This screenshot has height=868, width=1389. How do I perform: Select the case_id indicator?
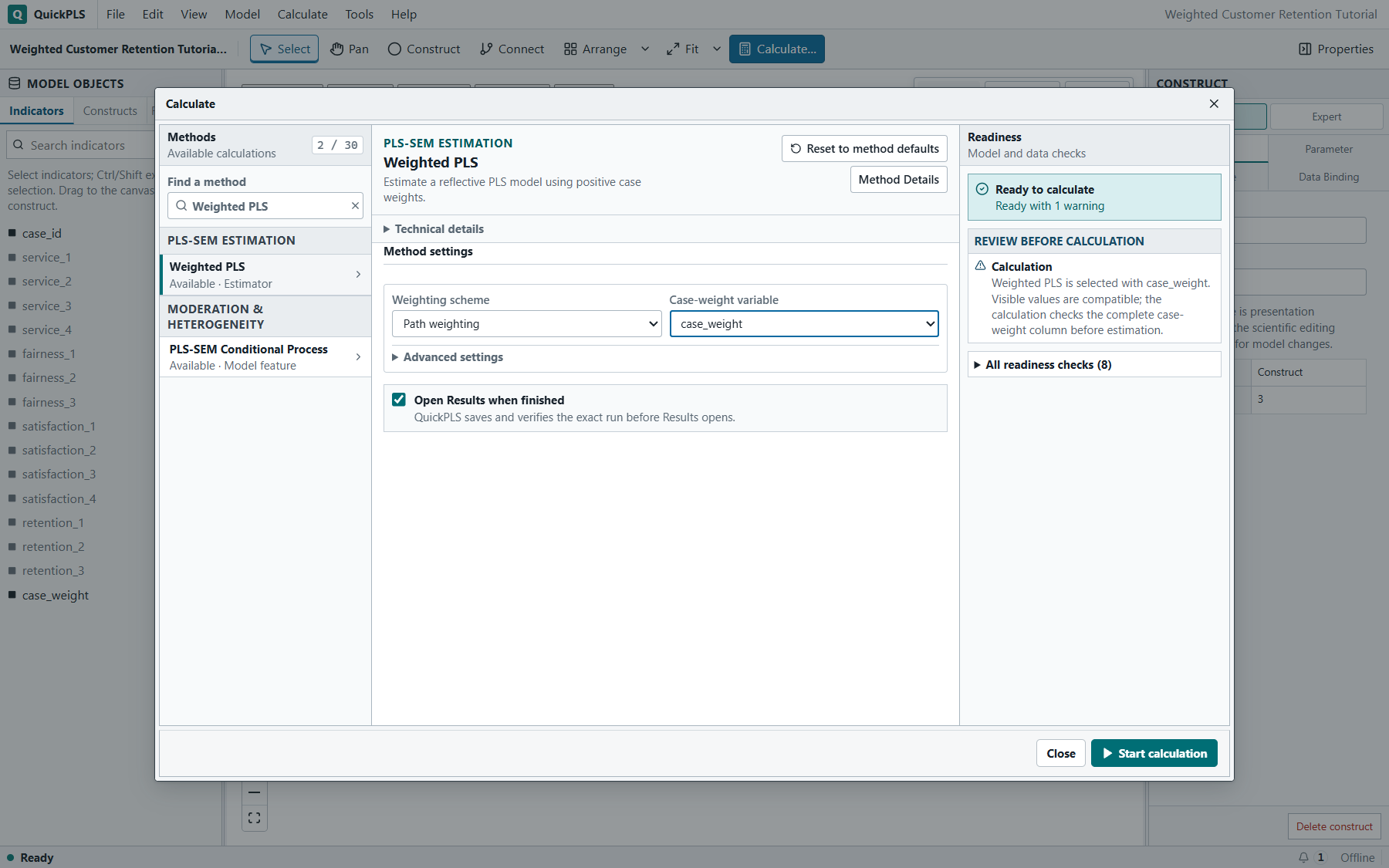[42, 233]
